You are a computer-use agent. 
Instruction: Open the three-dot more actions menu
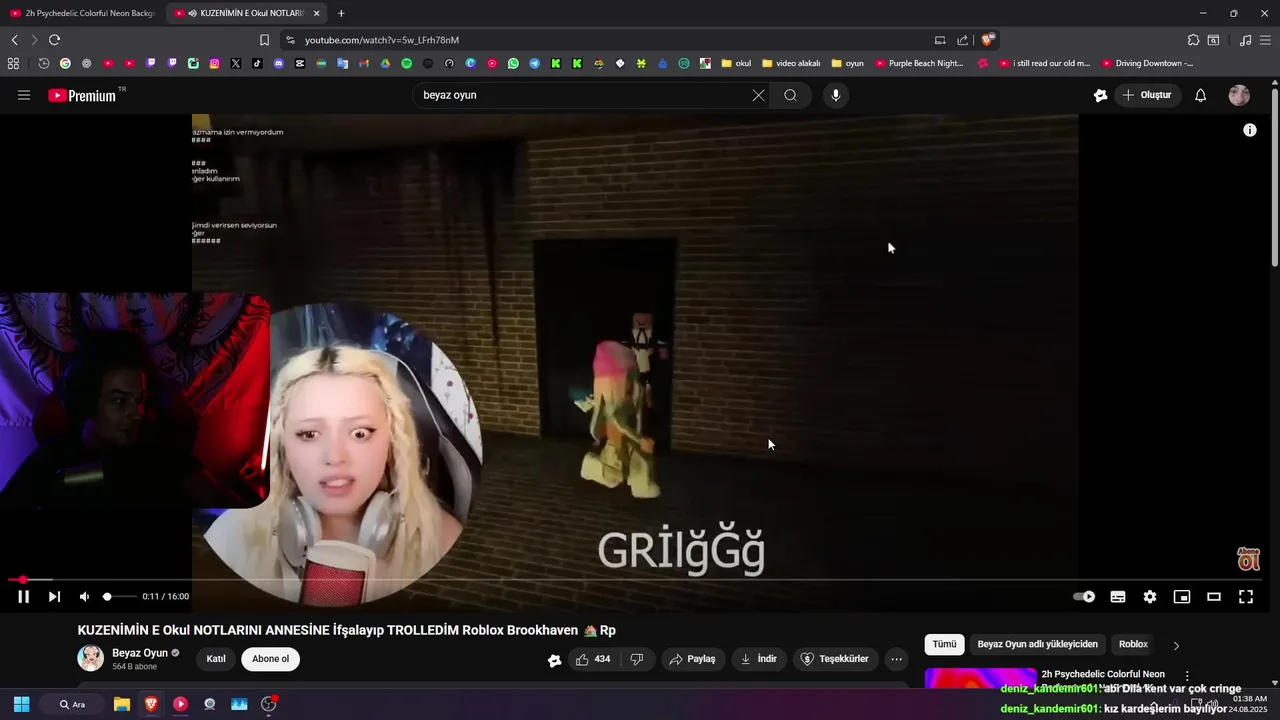(x=896, y=659)
